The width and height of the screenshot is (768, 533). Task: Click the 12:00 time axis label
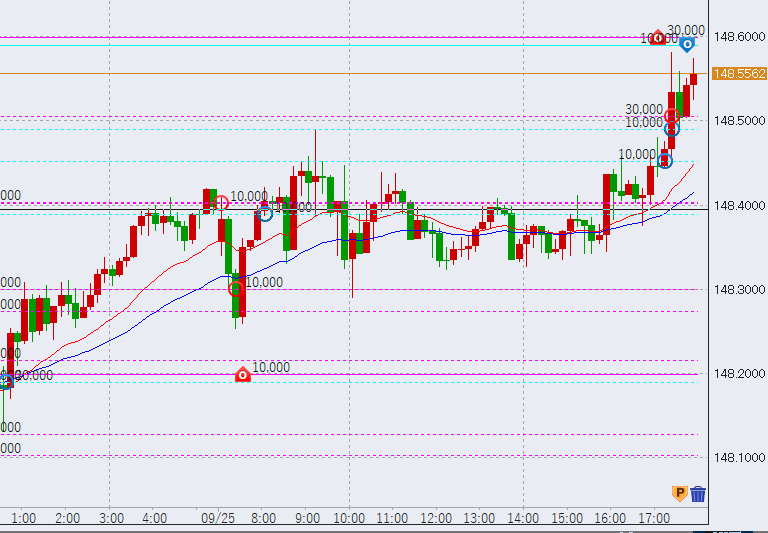(x=436, y=519)
